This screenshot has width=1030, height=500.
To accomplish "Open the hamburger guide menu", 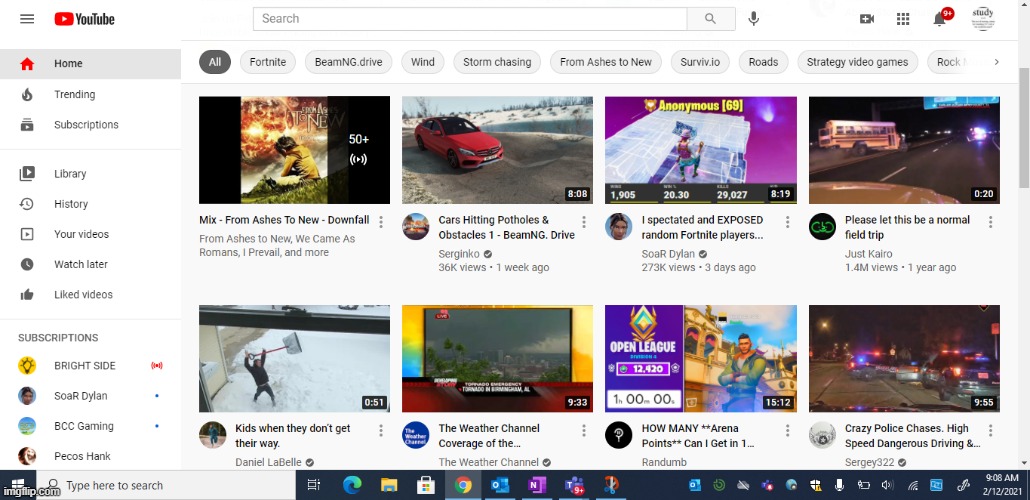I will (x=27, y=19).
